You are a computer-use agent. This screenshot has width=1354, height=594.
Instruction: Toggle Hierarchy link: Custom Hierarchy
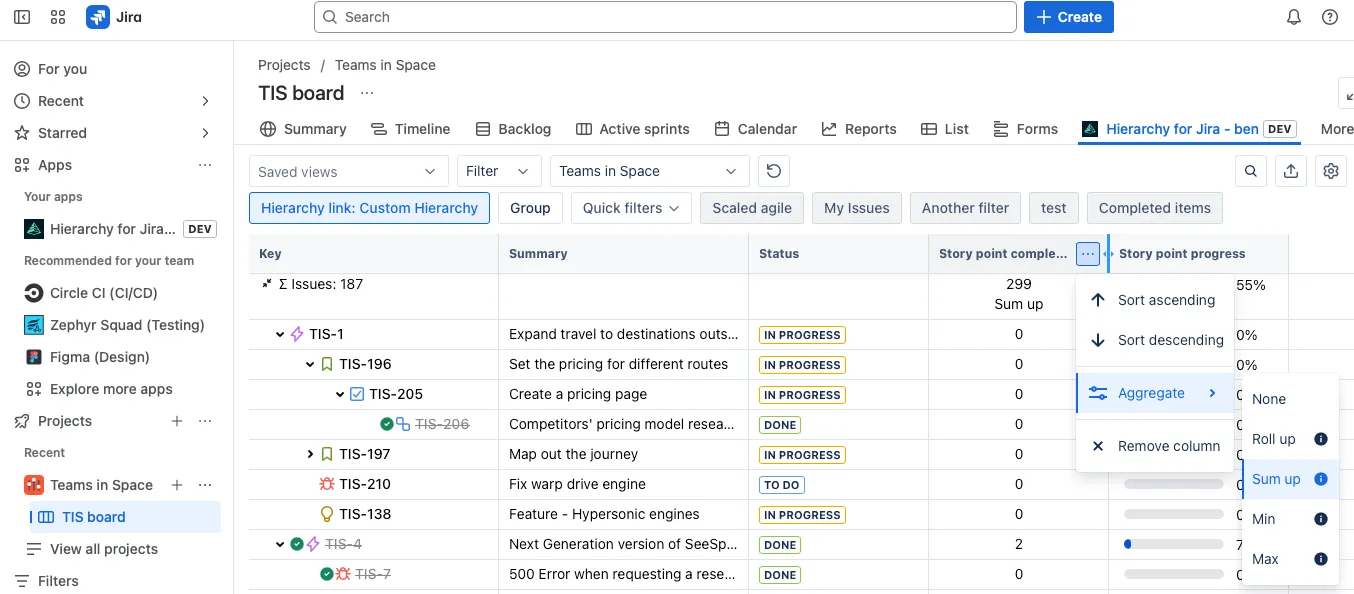click(369, 208)
